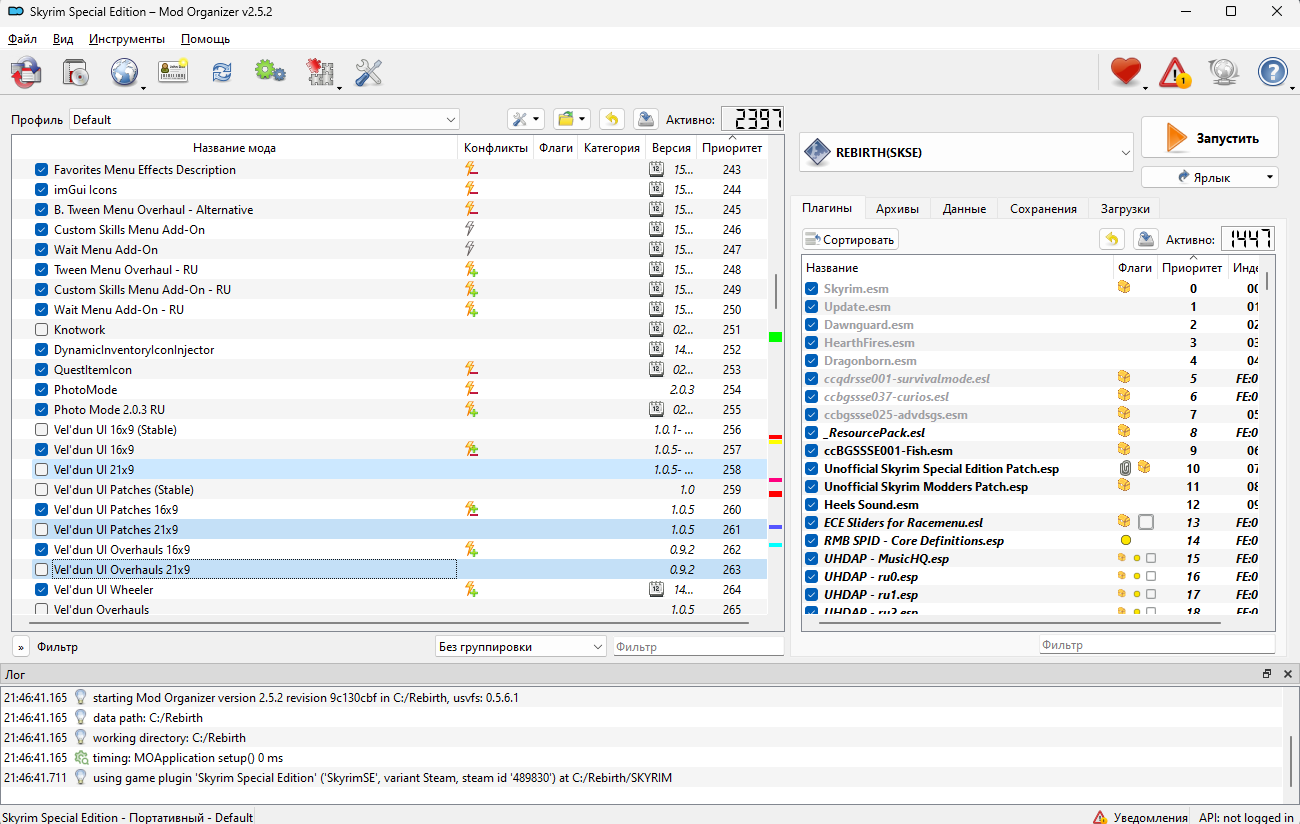This screenshot has width=1300, height=824.
Task: Open the profiles ID card icon
Action: click(x=173, y=72)
